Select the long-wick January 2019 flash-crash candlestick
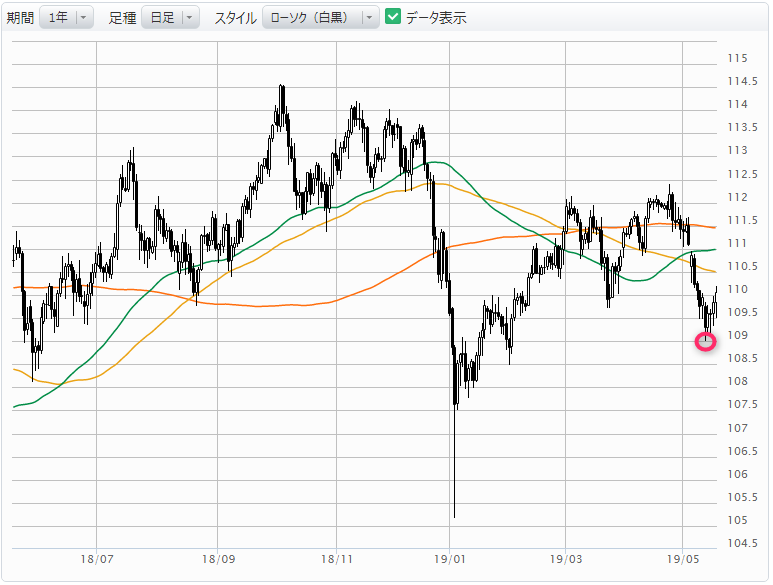 454,429
